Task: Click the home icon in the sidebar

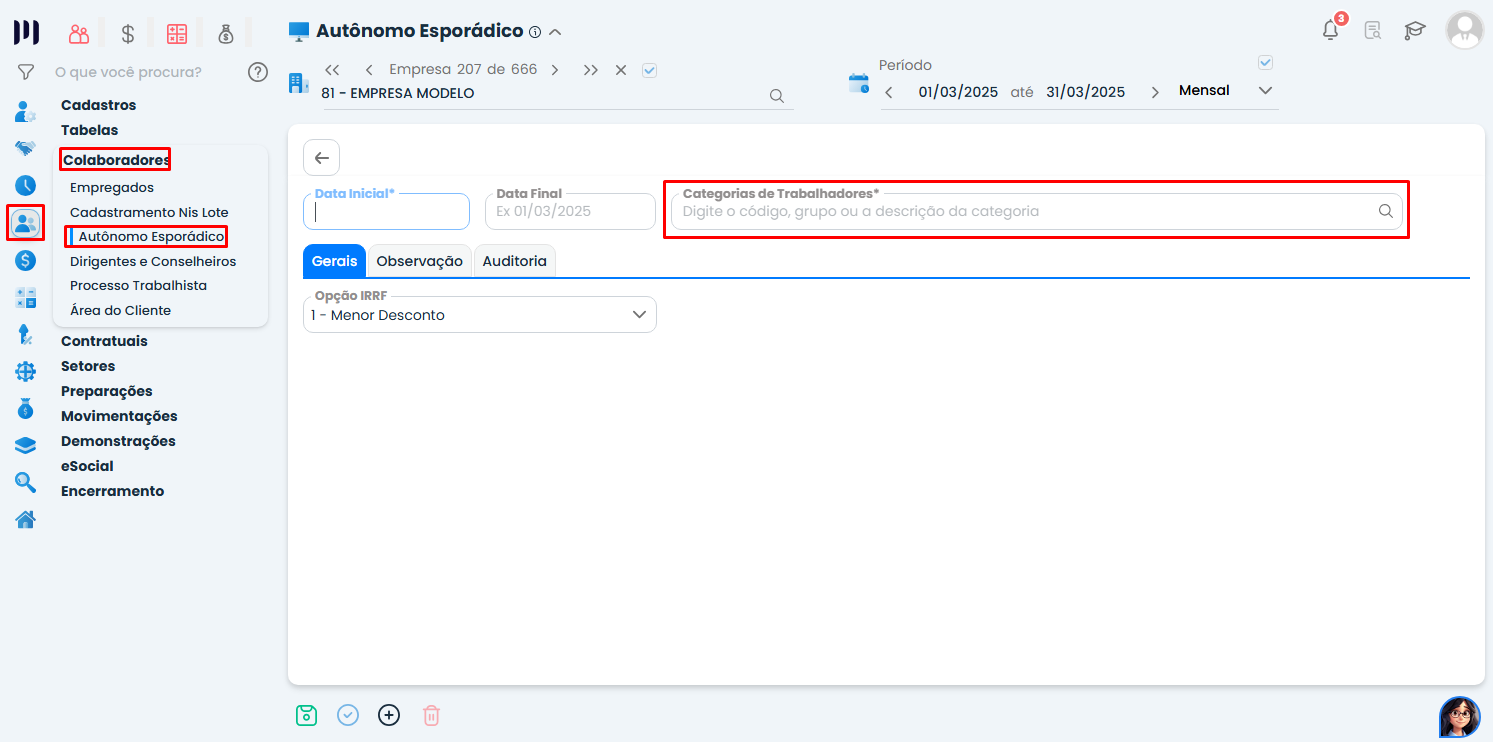Action: (25, 519)
